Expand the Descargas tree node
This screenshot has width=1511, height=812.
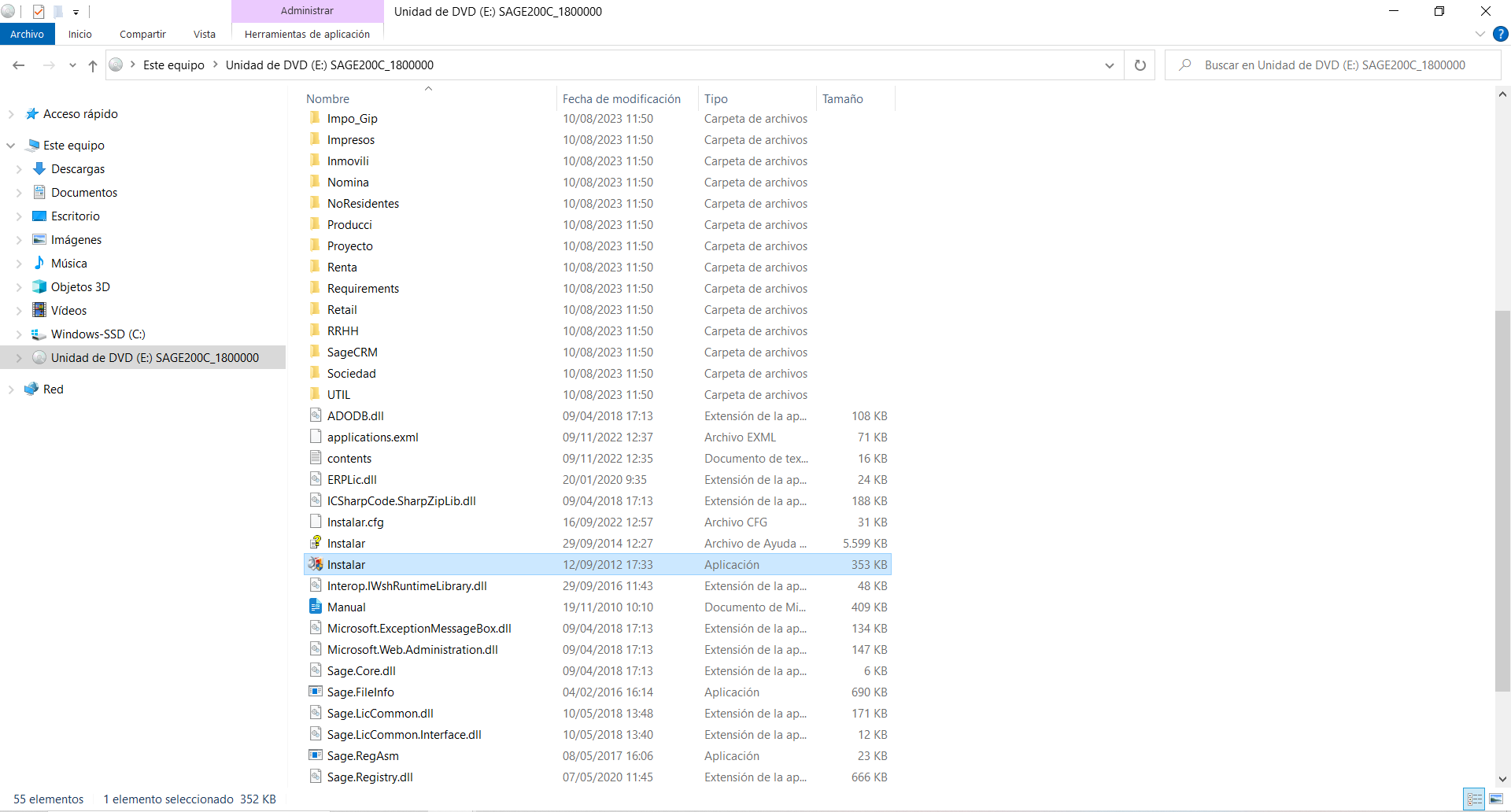pos(19,169)
